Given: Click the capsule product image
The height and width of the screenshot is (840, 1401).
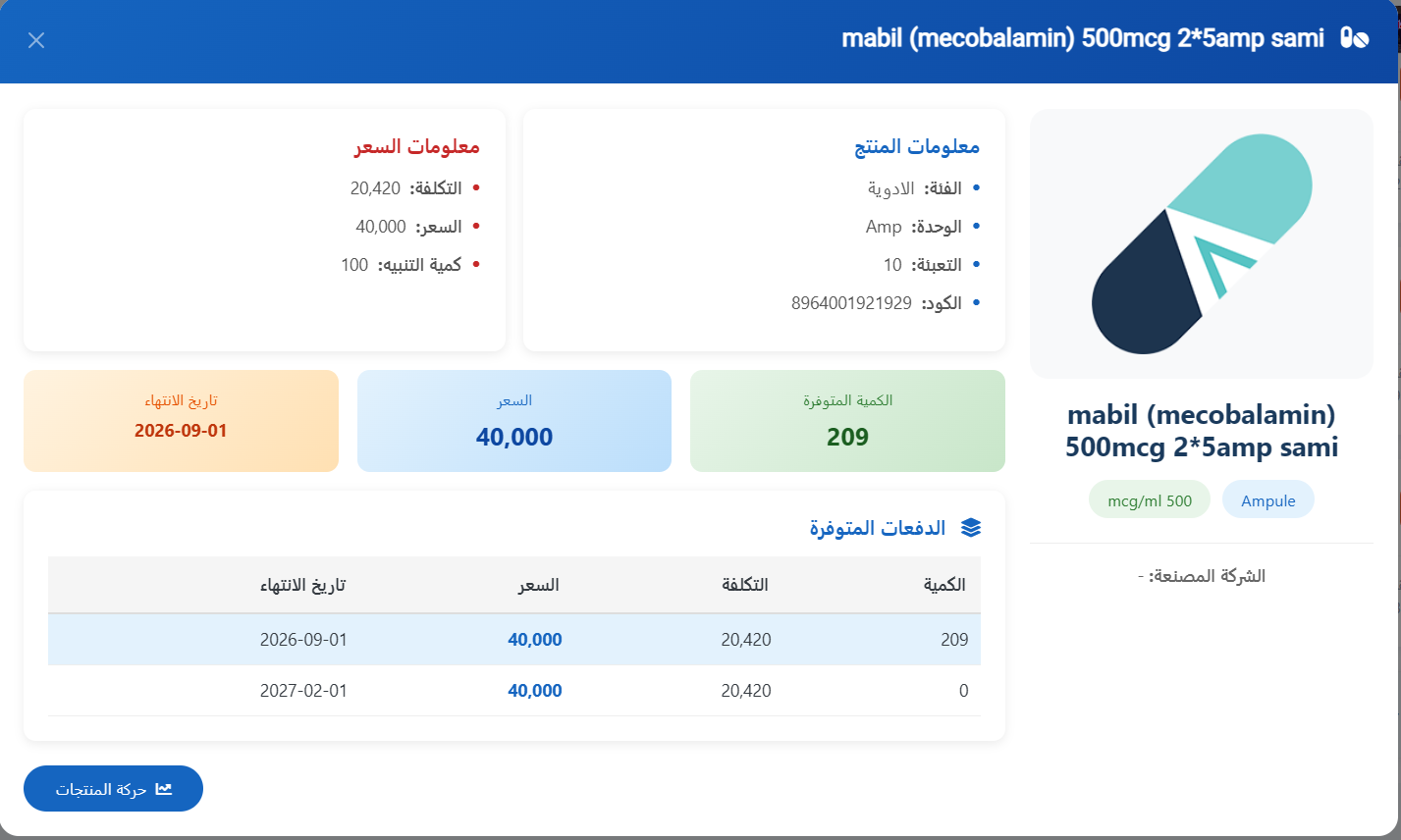Looking at the screenshot, I should 1202,243.
